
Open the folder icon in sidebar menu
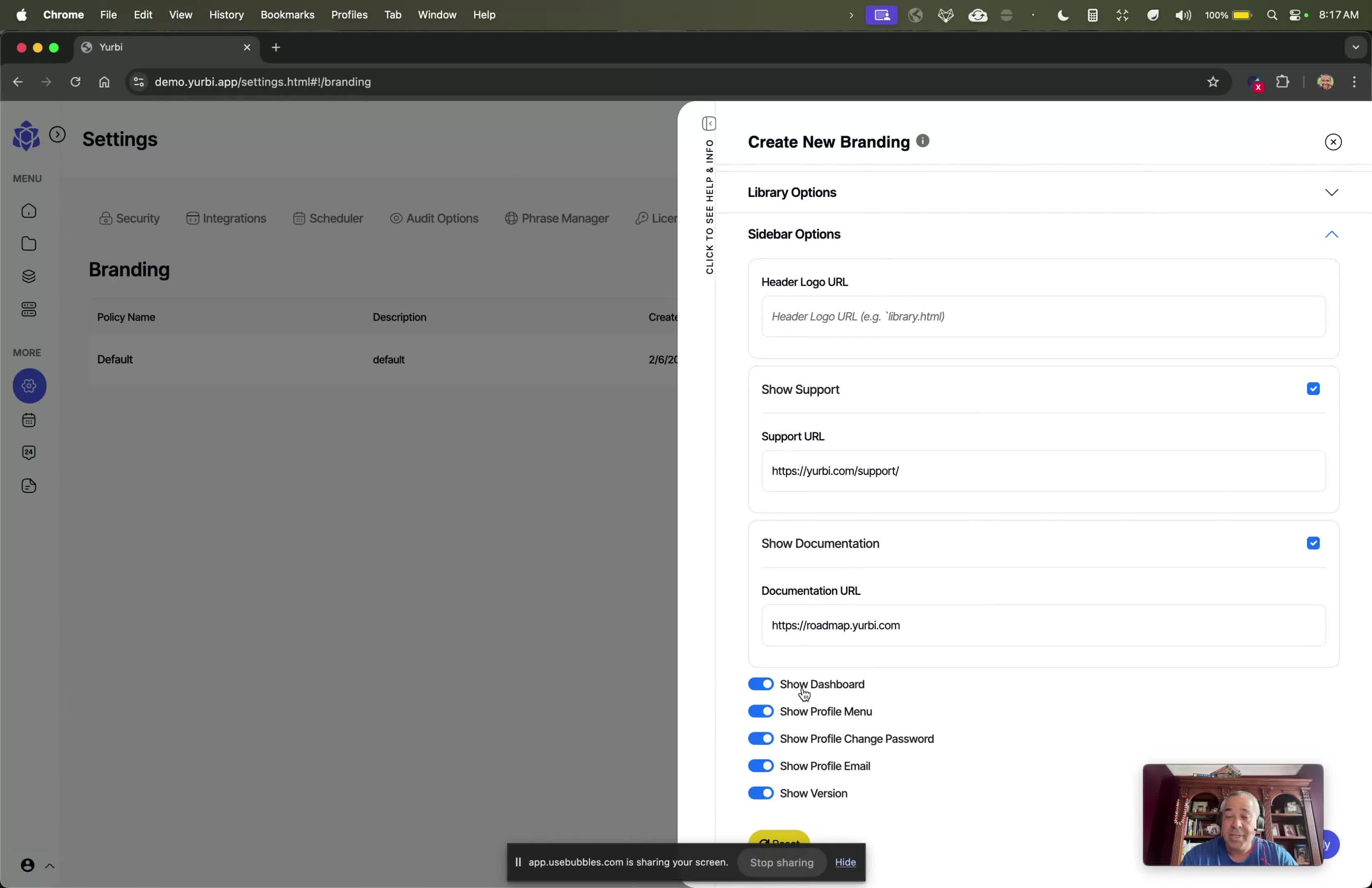29,244
